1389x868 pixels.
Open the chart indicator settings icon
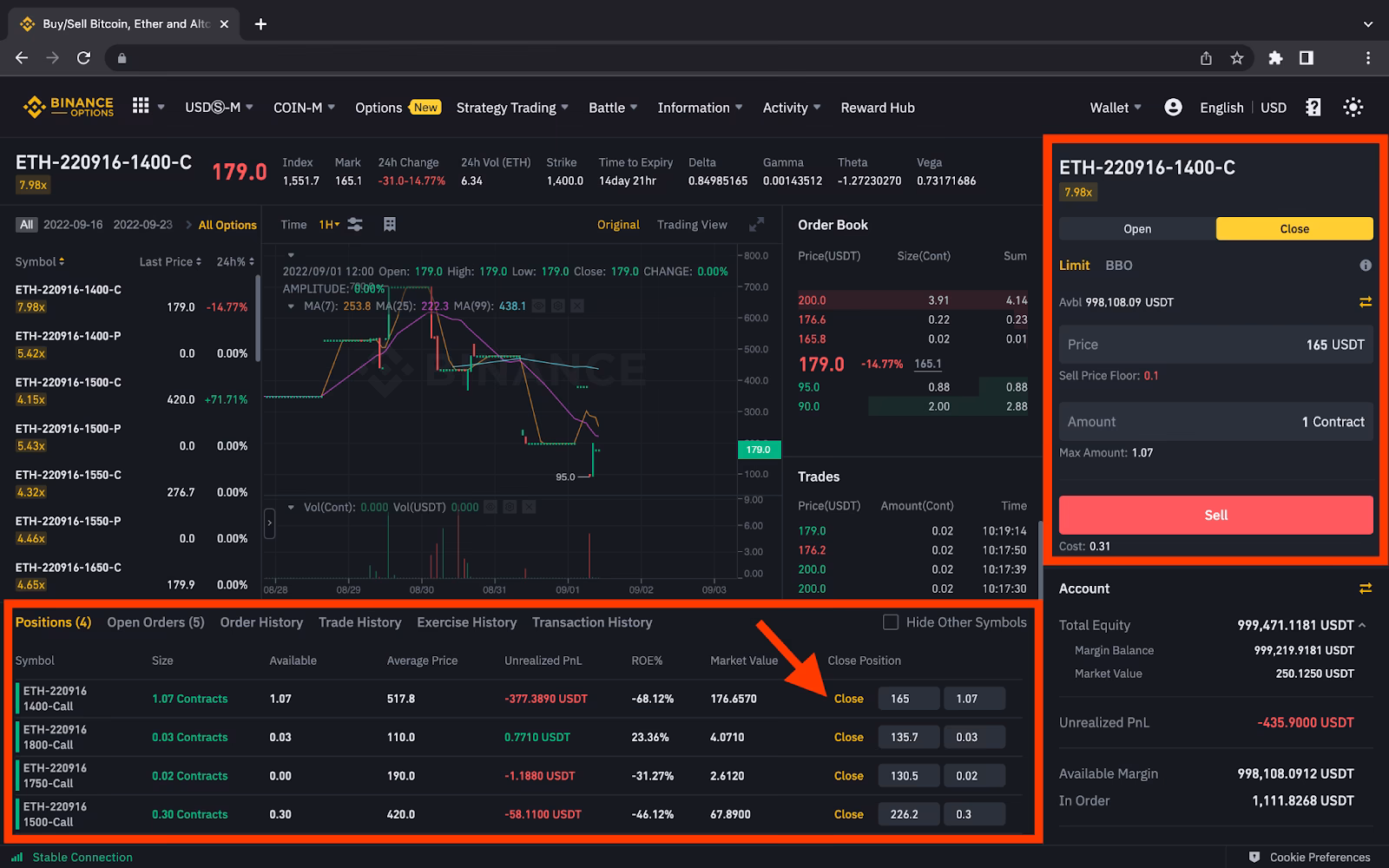pos(355,224)
